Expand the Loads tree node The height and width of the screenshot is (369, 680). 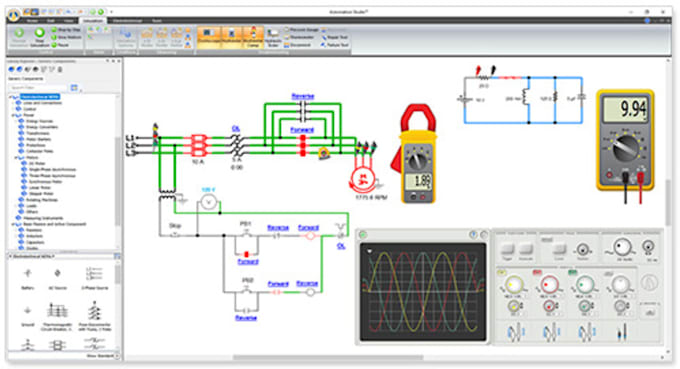[x=16, y=206]
